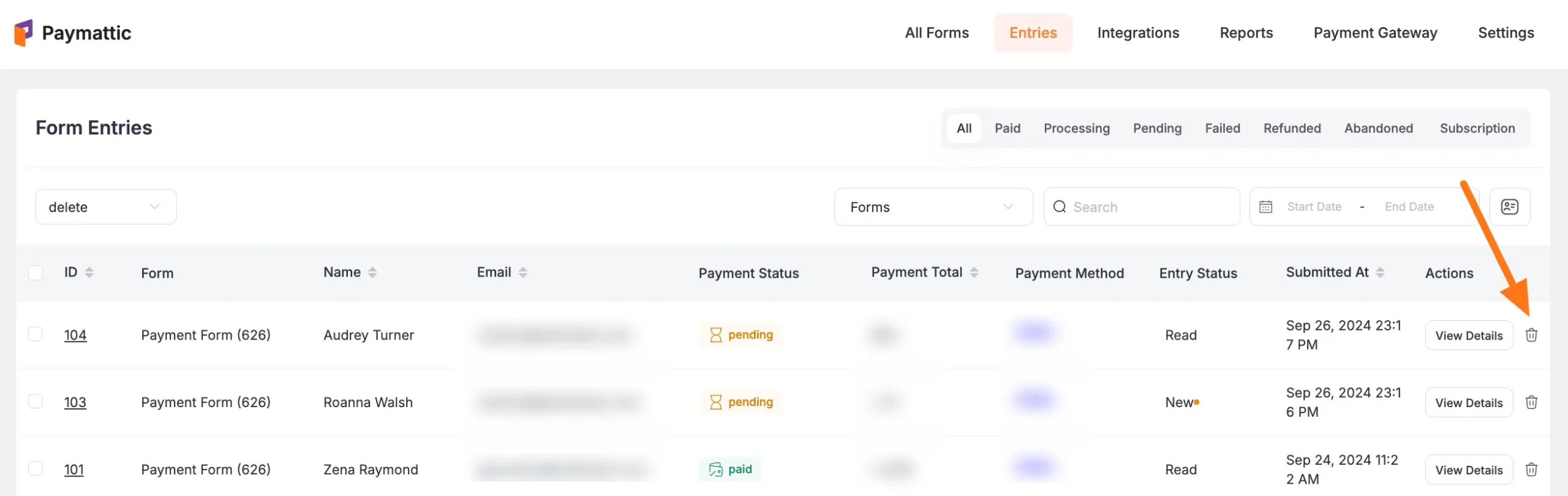The image size is (1568, 496).
Task: Expand the Forms filter dropdown
Action: click(x=933, y=207)
